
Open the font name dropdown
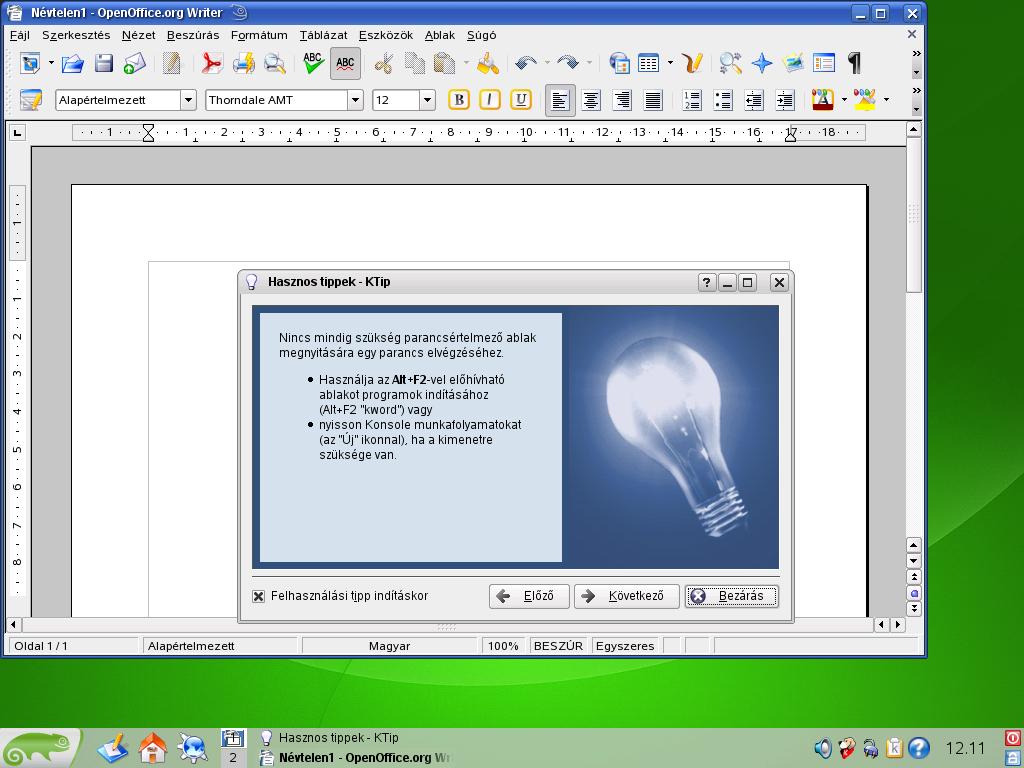(x=355, y=100)
